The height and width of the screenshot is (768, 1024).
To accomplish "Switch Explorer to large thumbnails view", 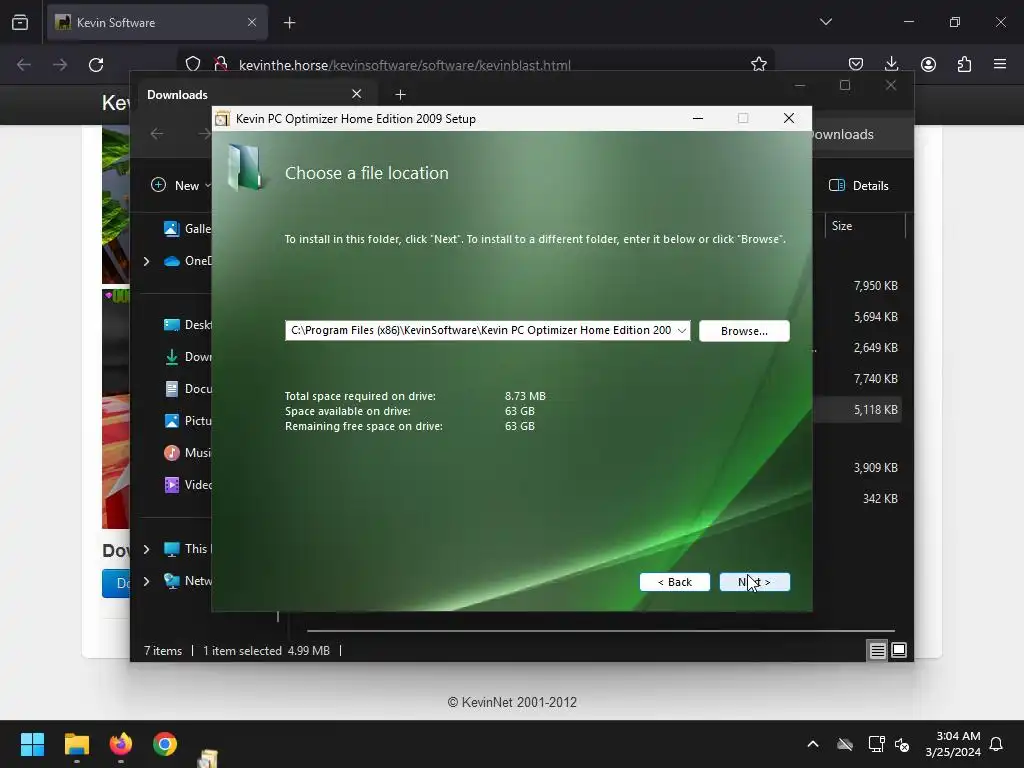I will coord(899,650).
